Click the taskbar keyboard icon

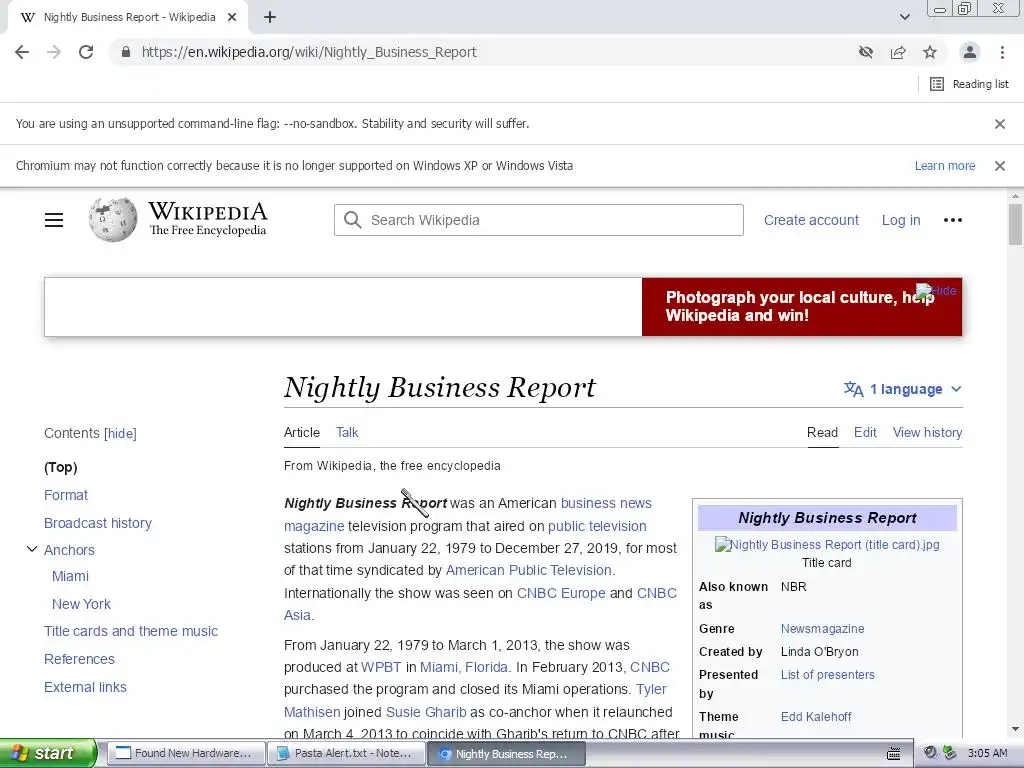pos(893,754)
